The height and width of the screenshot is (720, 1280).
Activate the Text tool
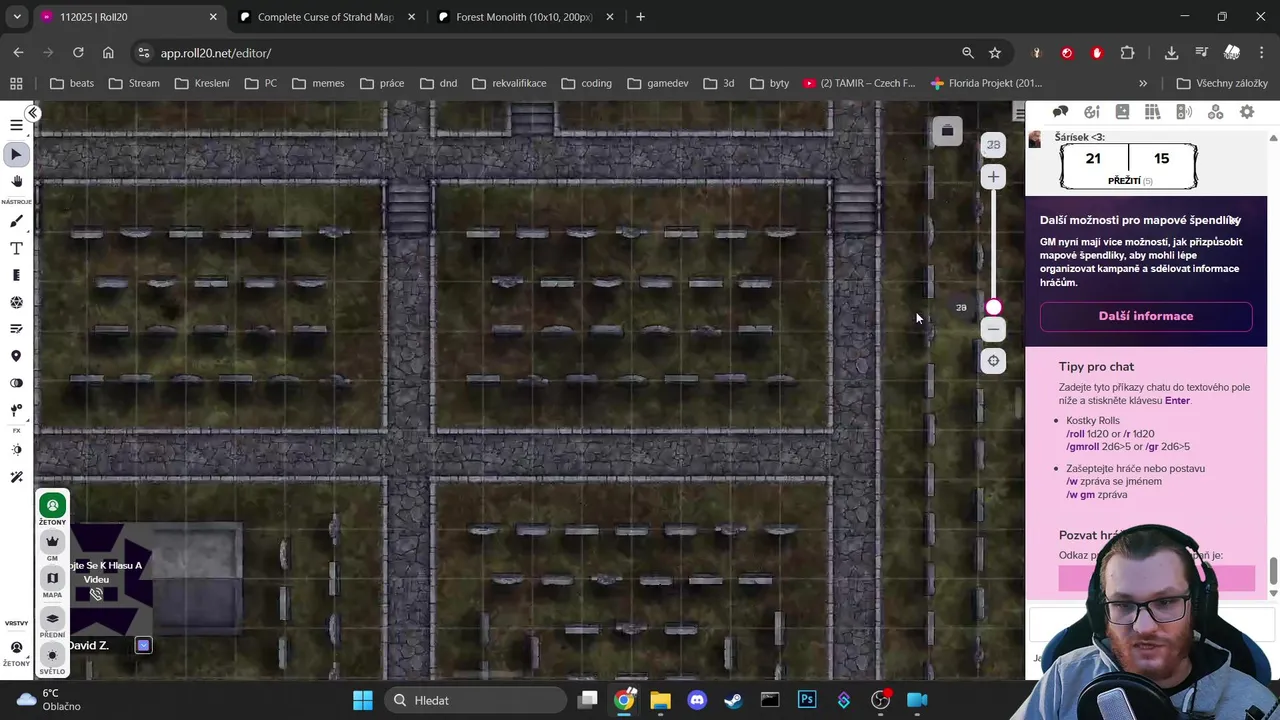16,248
